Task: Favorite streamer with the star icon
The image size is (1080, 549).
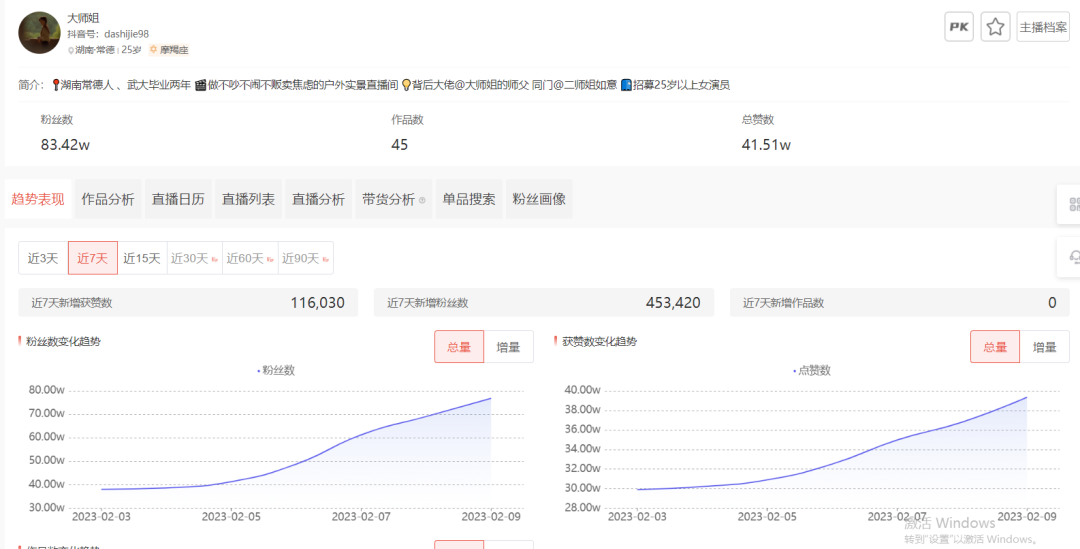Action: click(995, 27)
